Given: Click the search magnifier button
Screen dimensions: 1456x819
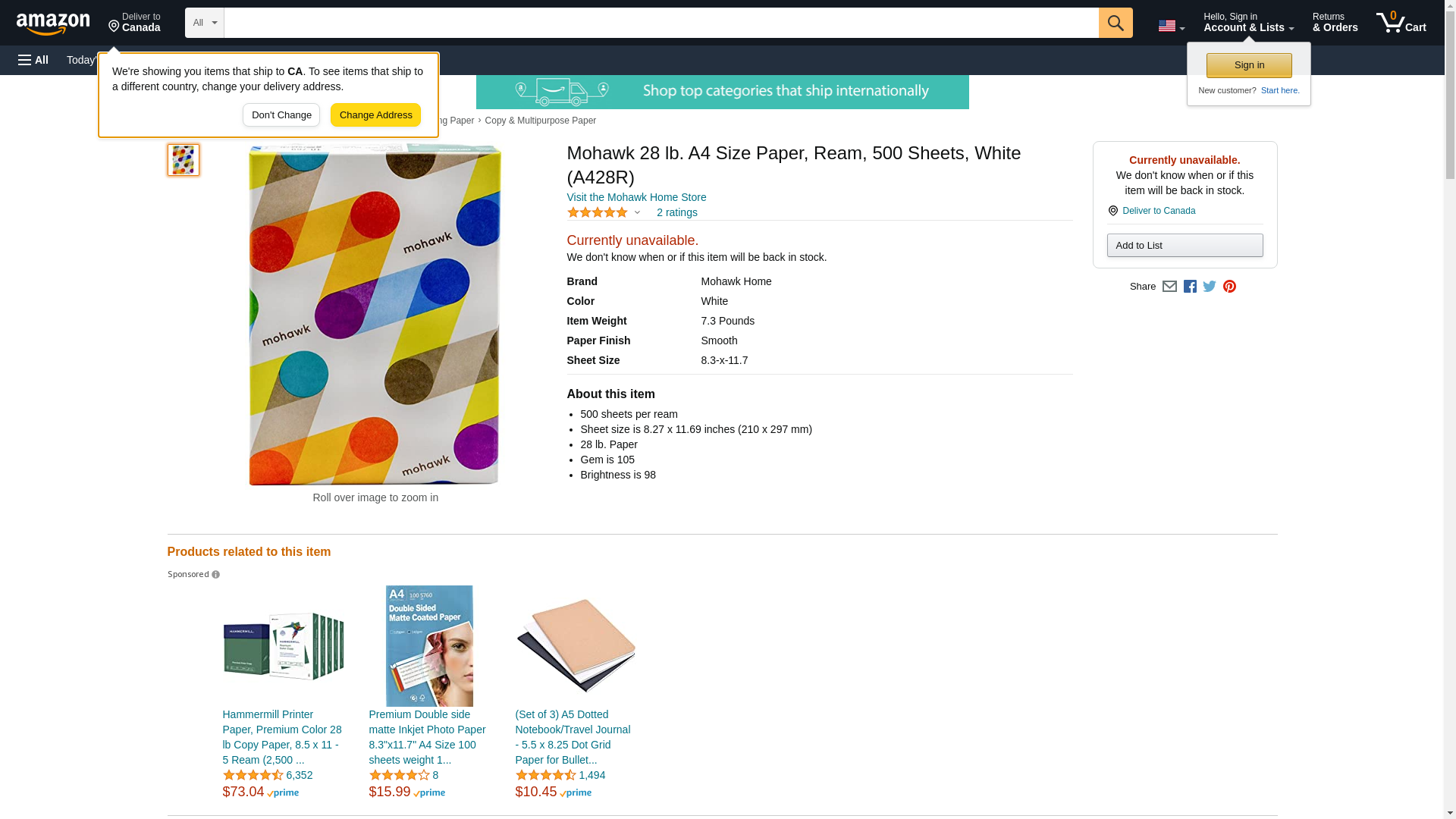Looking at the screenshot, I should tap(1115, 23).
